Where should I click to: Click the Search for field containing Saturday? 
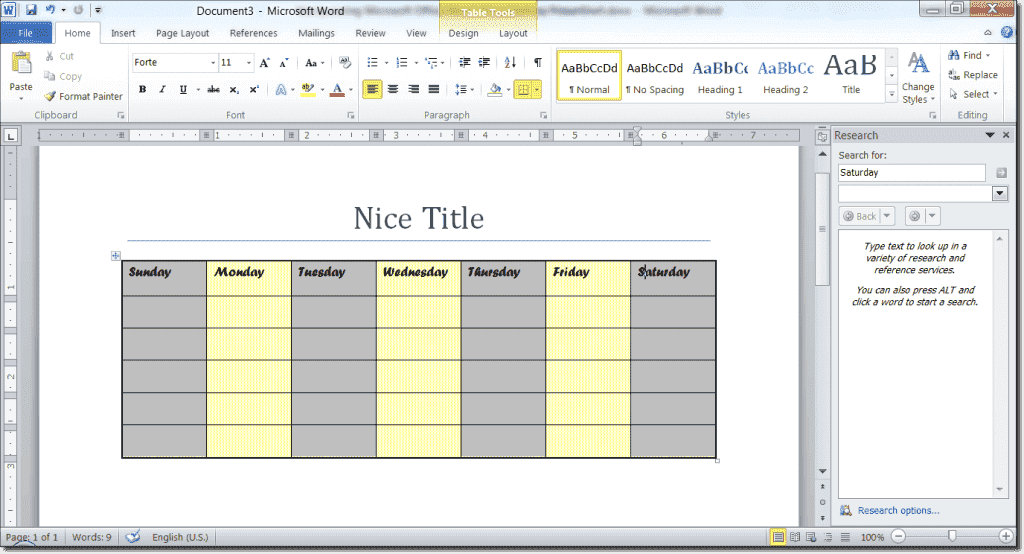click(x=912, y=172)
